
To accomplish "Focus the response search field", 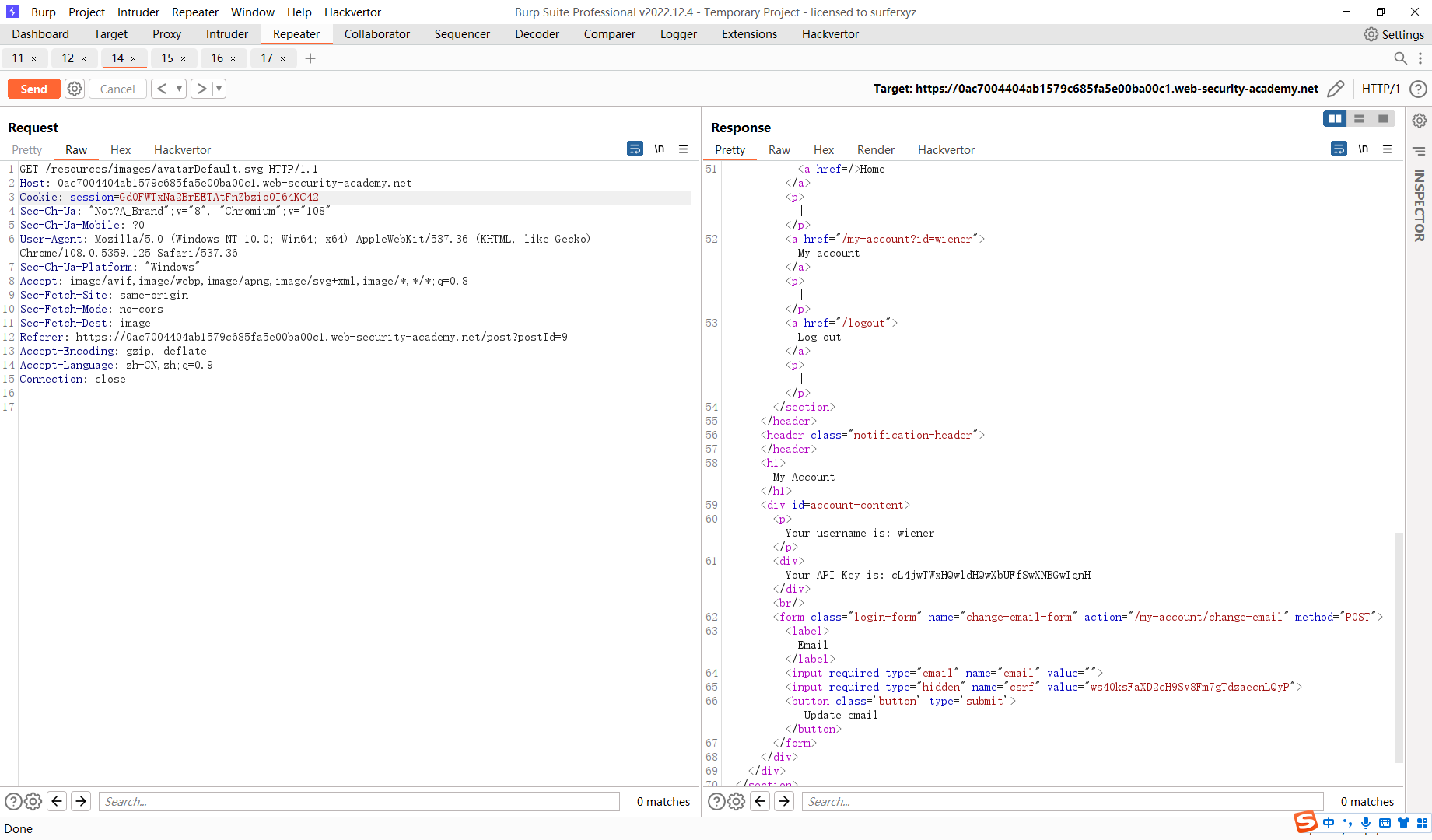I will click(1062, 801).
